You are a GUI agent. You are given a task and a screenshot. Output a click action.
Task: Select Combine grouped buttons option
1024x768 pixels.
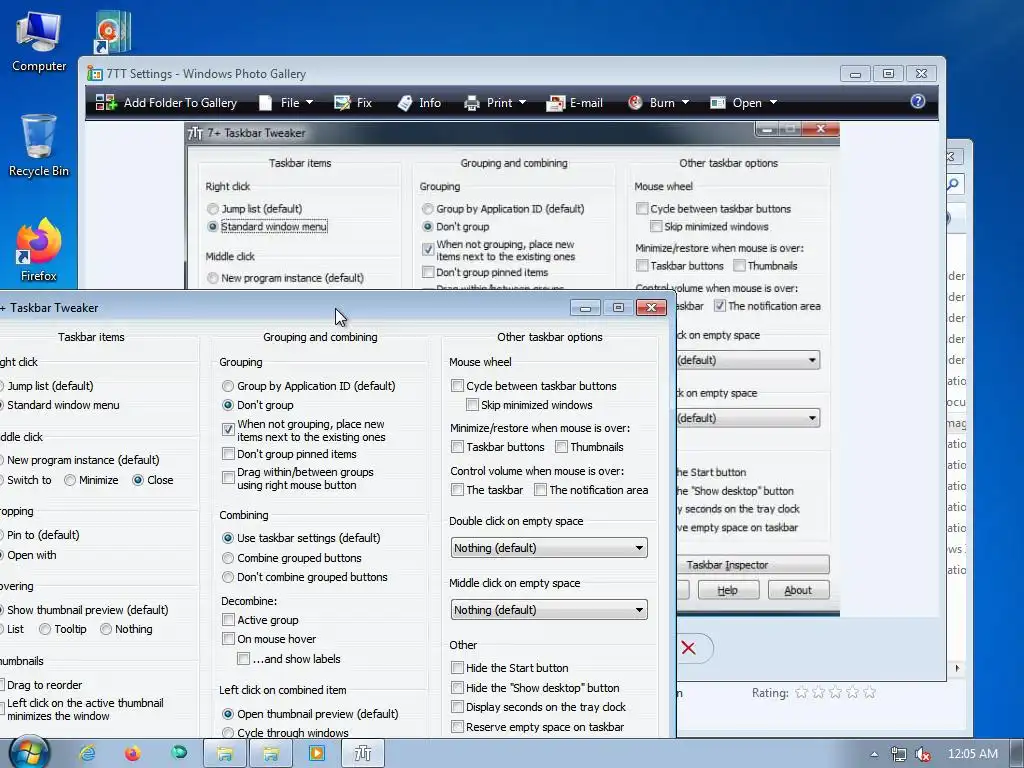pyautogui.click(x=227, y=558)
